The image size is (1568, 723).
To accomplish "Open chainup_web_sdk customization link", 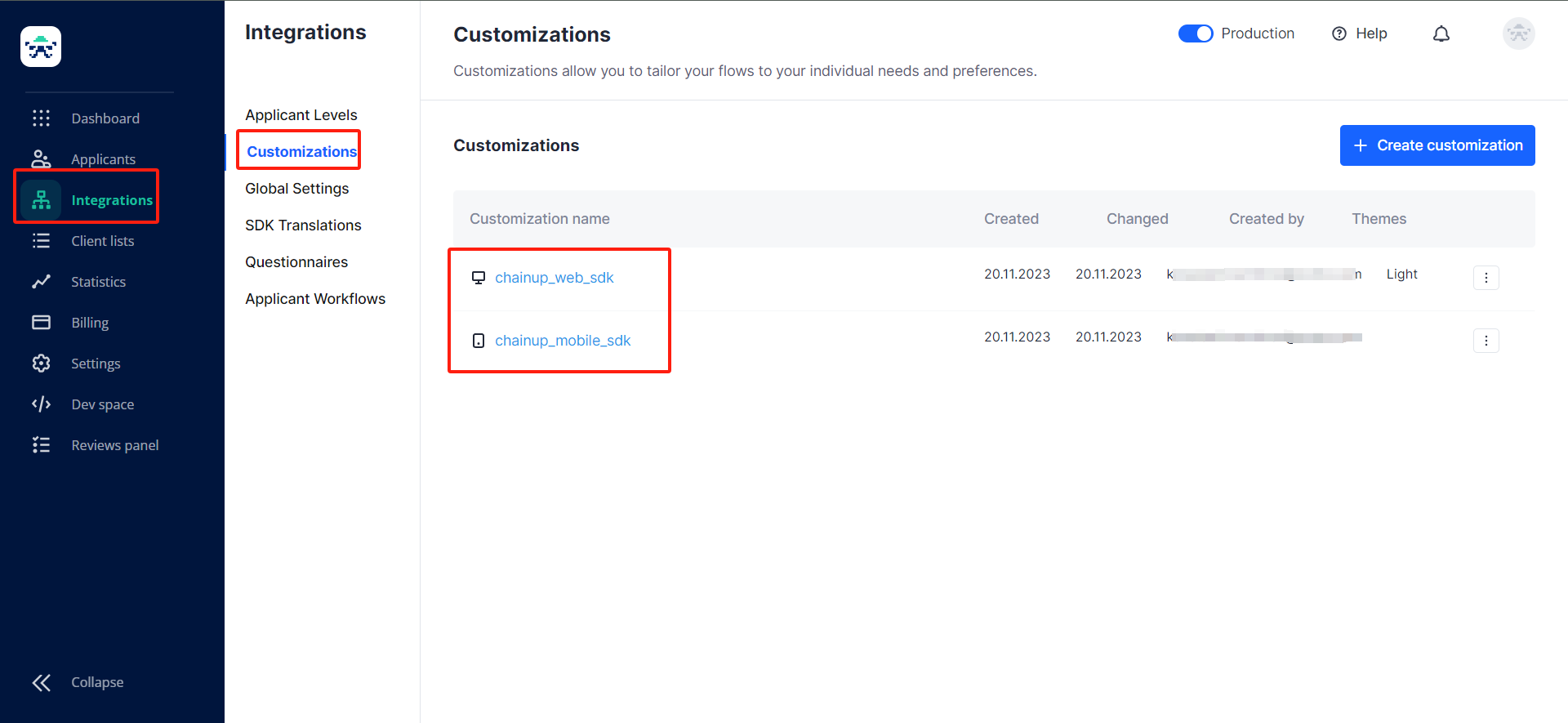I will [x=554, y=278].
